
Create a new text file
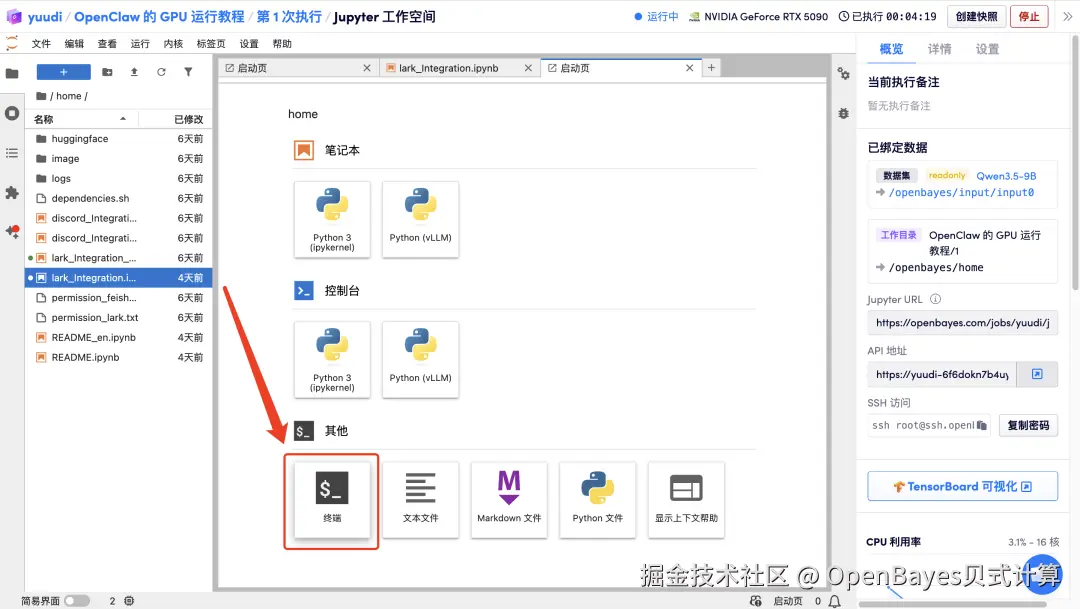pos(420,500)
